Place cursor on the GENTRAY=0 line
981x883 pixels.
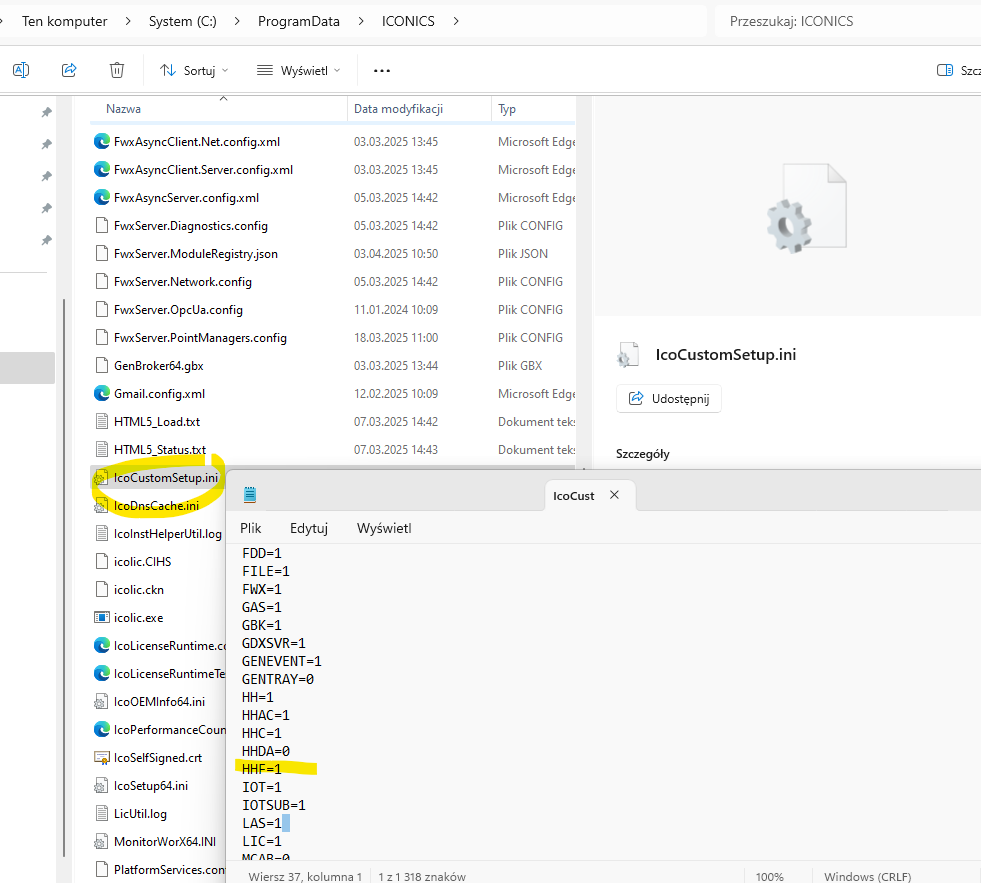pos(278,679)
